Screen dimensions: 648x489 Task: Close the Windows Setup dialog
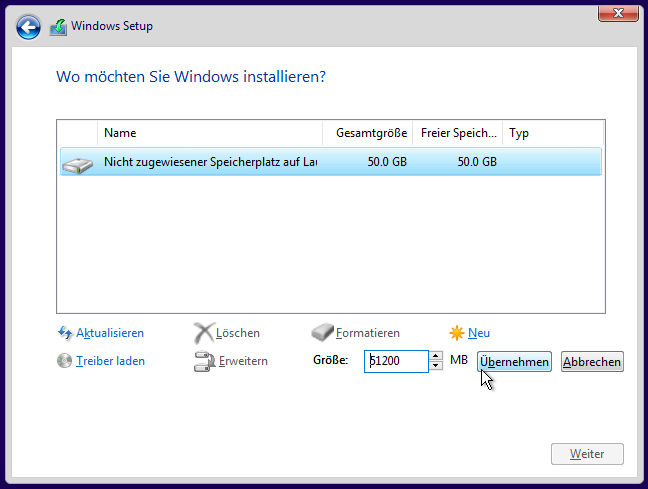618,13
